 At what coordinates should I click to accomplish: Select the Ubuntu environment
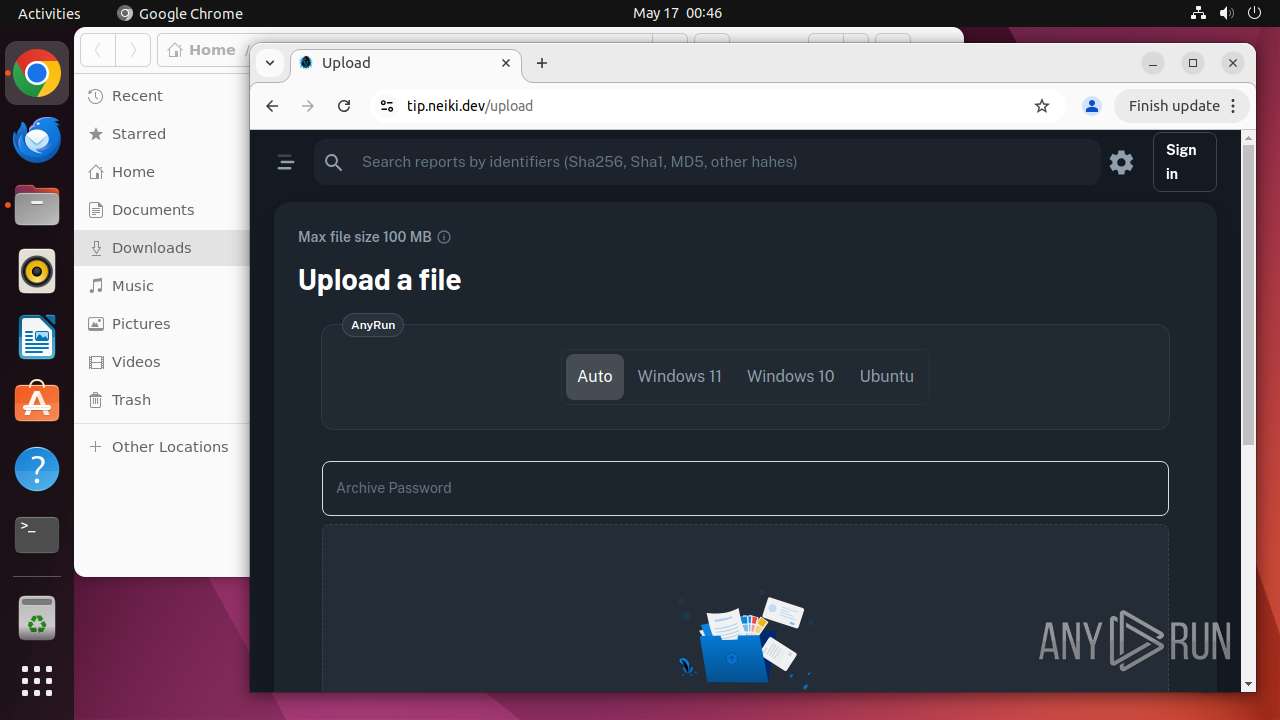[x=887, y=377]
